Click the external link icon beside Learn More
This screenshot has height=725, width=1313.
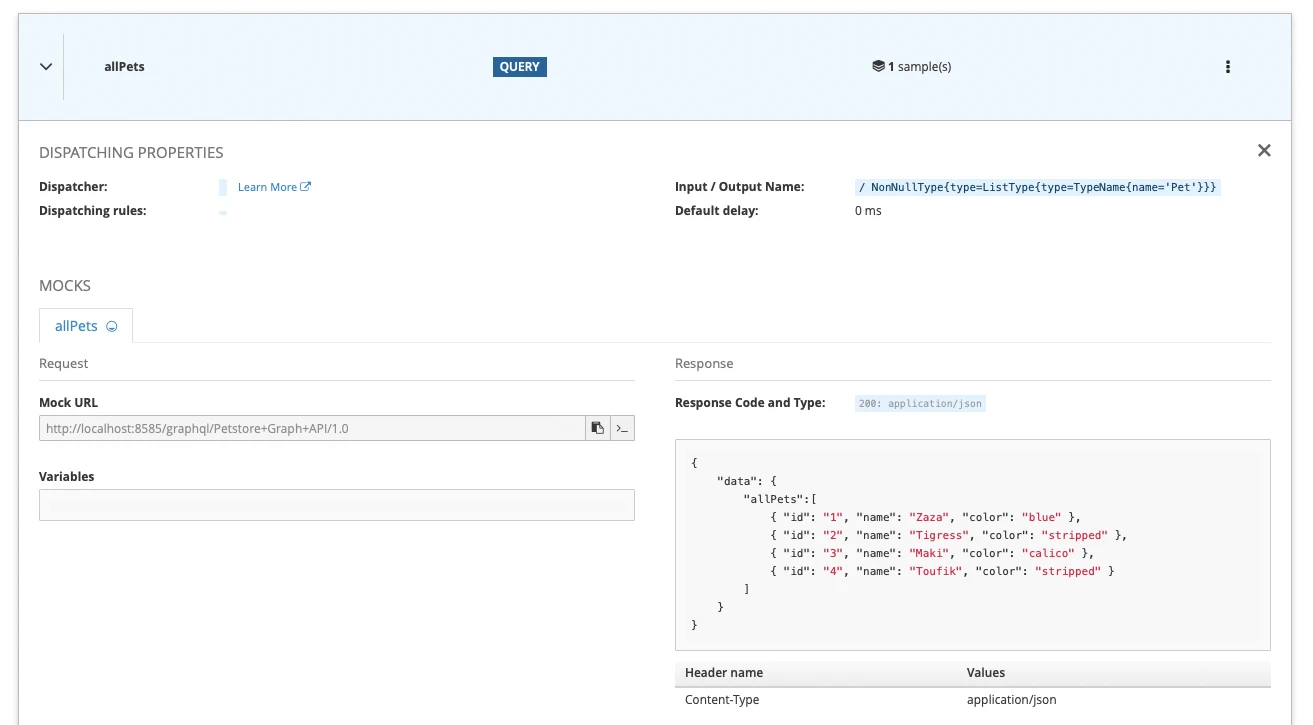(306, 187)
